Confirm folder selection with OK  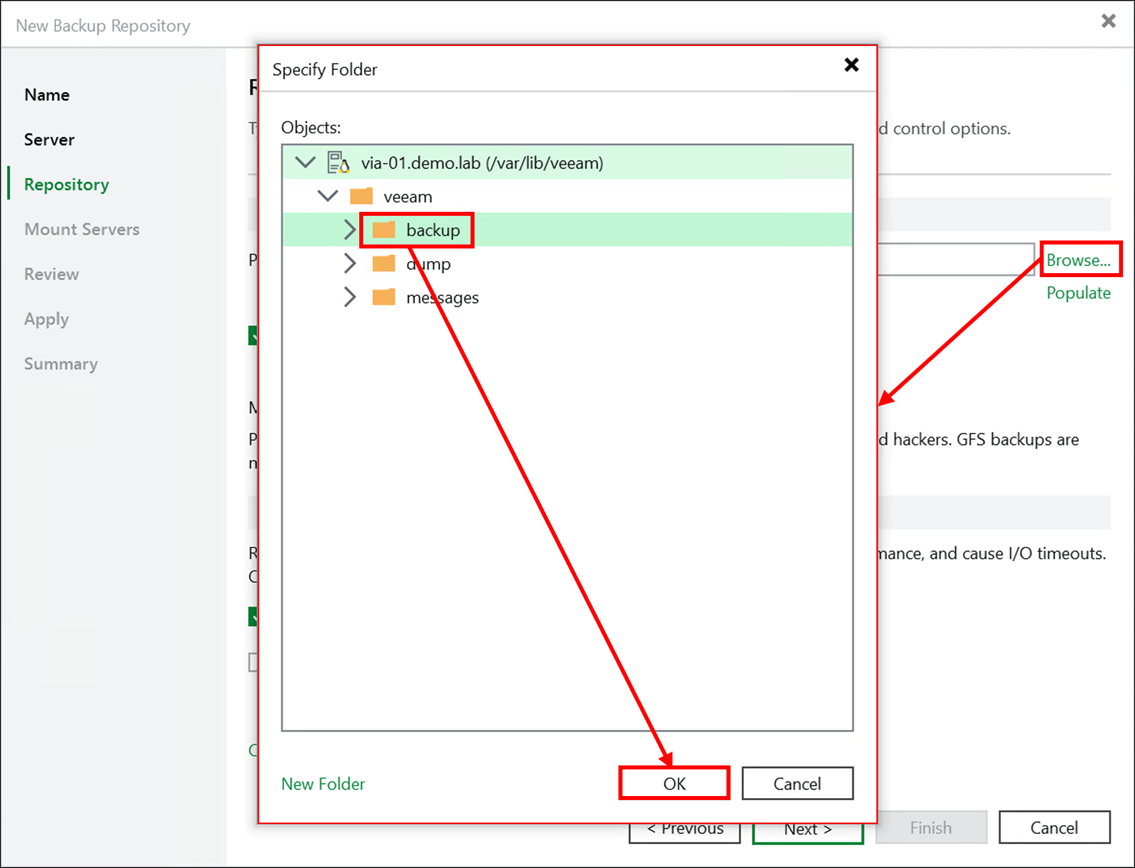point(674,783)
